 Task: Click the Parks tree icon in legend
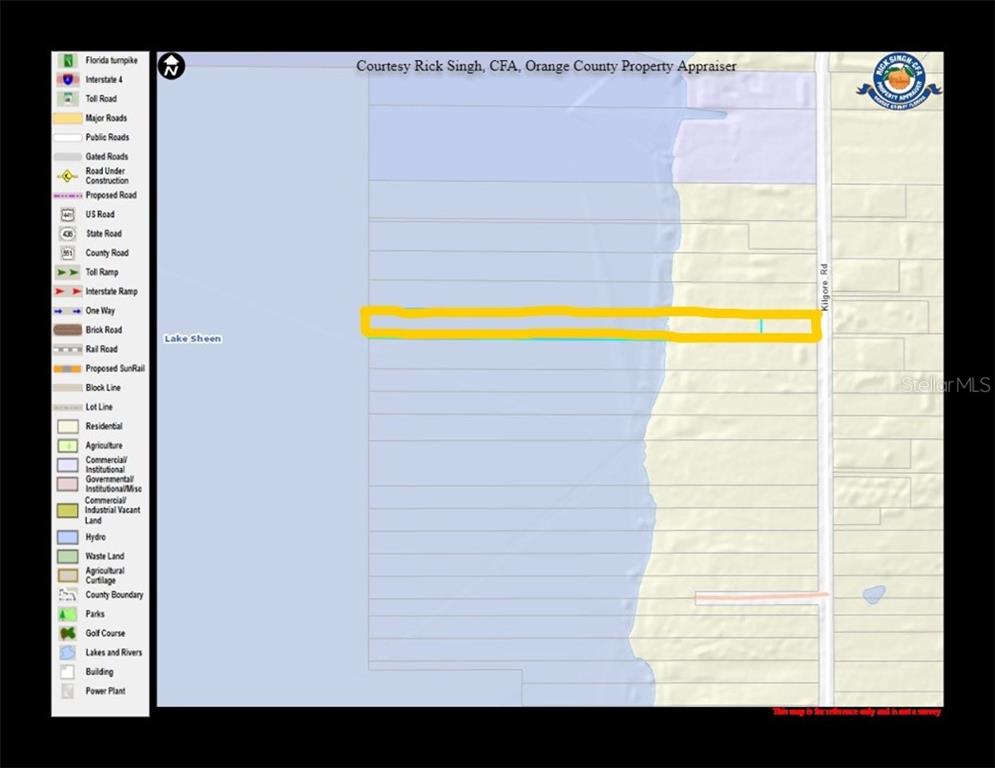[x=67, y=614]
